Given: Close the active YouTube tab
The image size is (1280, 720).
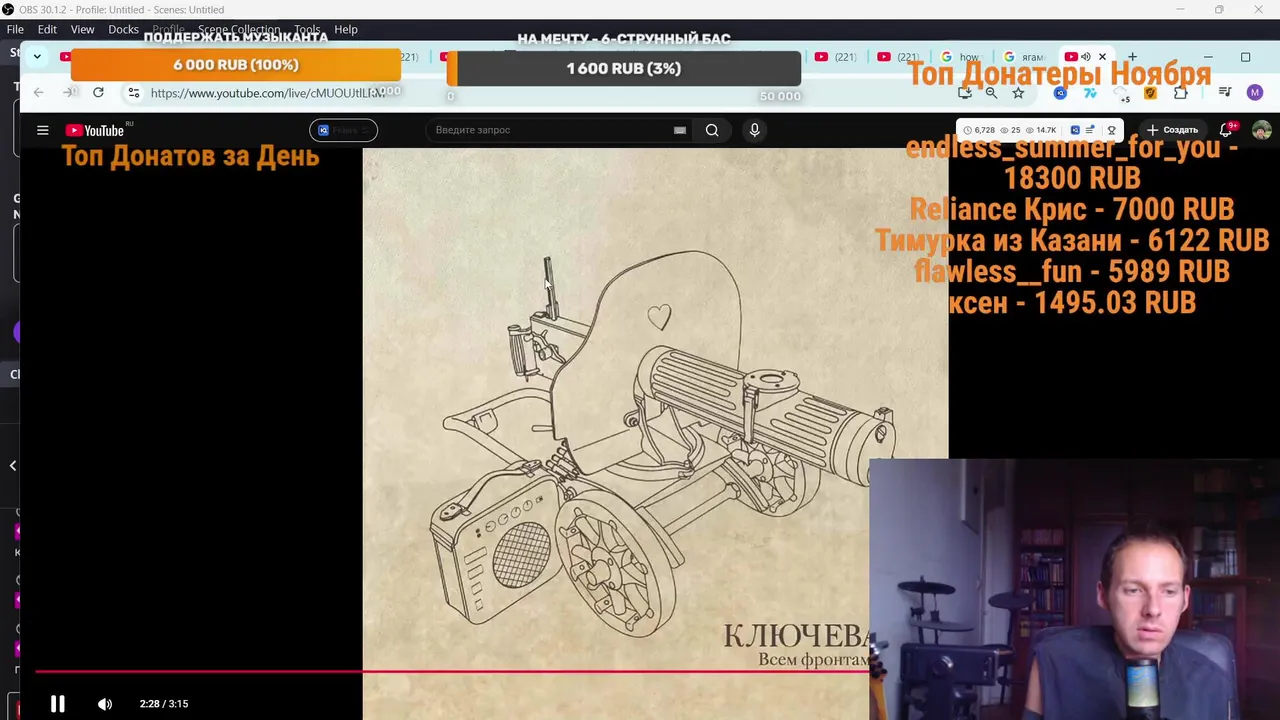Looking at the screenshot, I should click(1102, 57).
